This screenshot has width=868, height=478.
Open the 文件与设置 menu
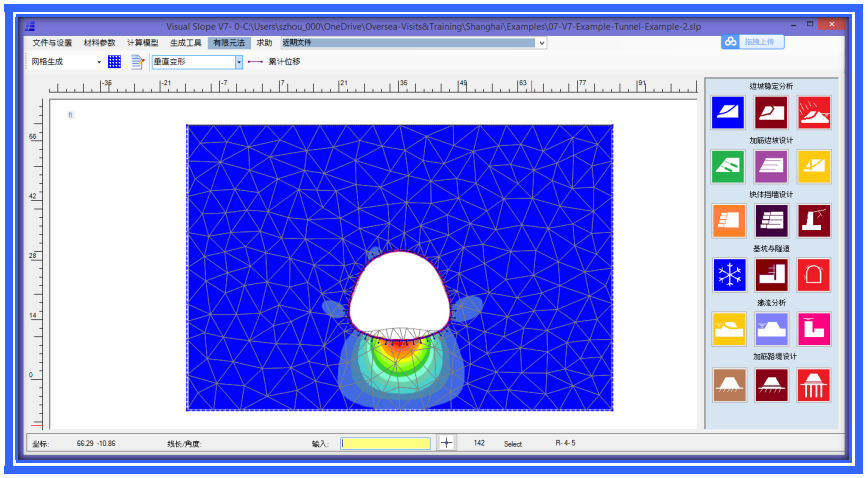[52, 43]
